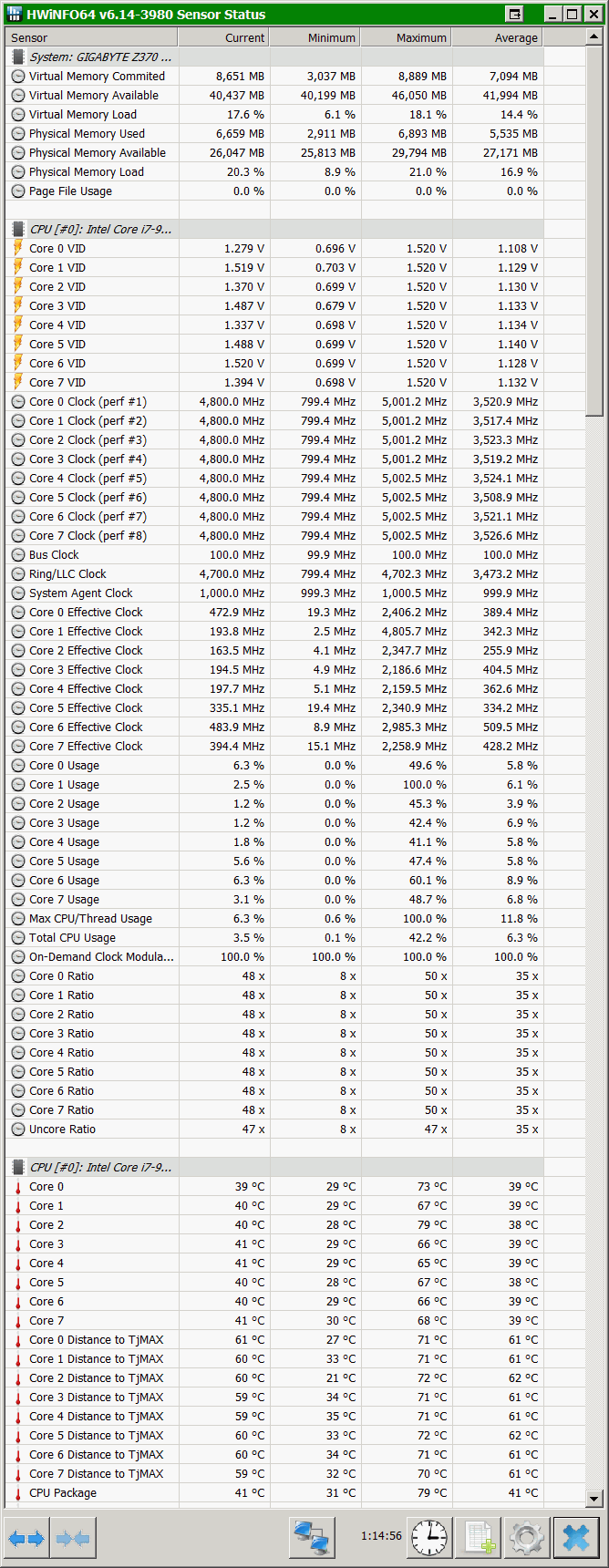609x1568 pixels.
Task: Collapse the System GIGABYTE Z370 group
Action: 18,57
